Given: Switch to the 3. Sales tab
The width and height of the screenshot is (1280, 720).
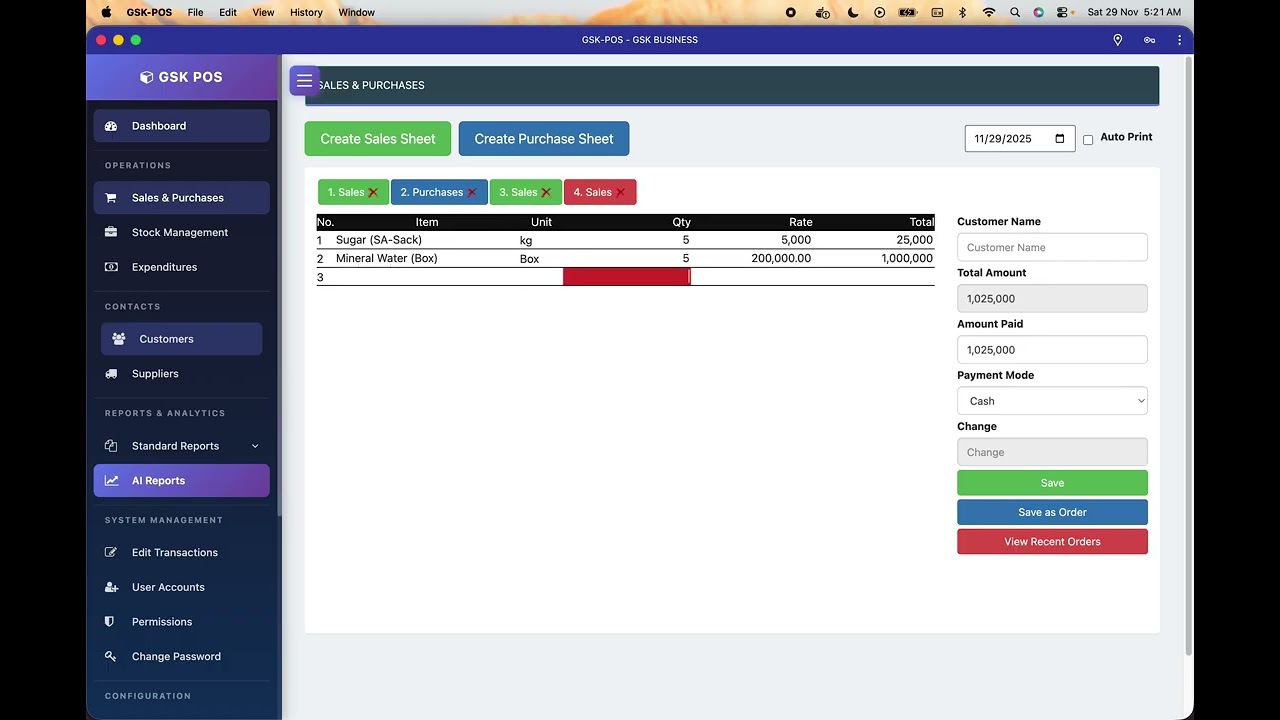Looking at the screenshot, I should point(518,192).
